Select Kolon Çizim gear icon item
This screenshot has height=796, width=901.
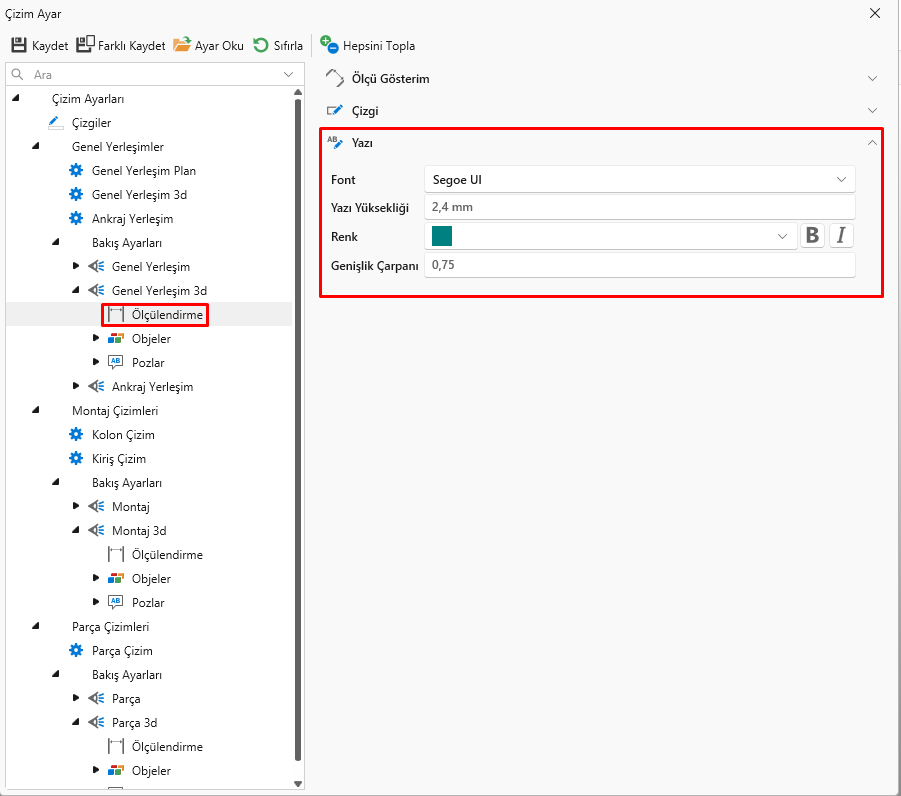point(76,435)
